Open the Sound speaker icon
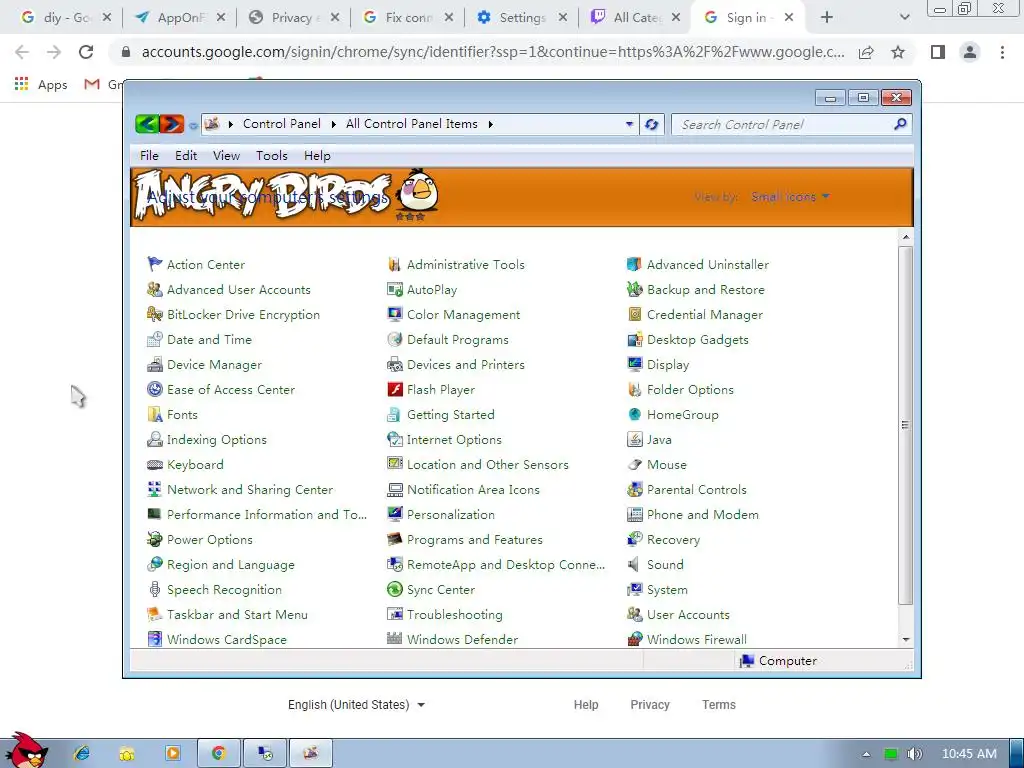This screenshot has height=768, width=1024. pos(633,564)
